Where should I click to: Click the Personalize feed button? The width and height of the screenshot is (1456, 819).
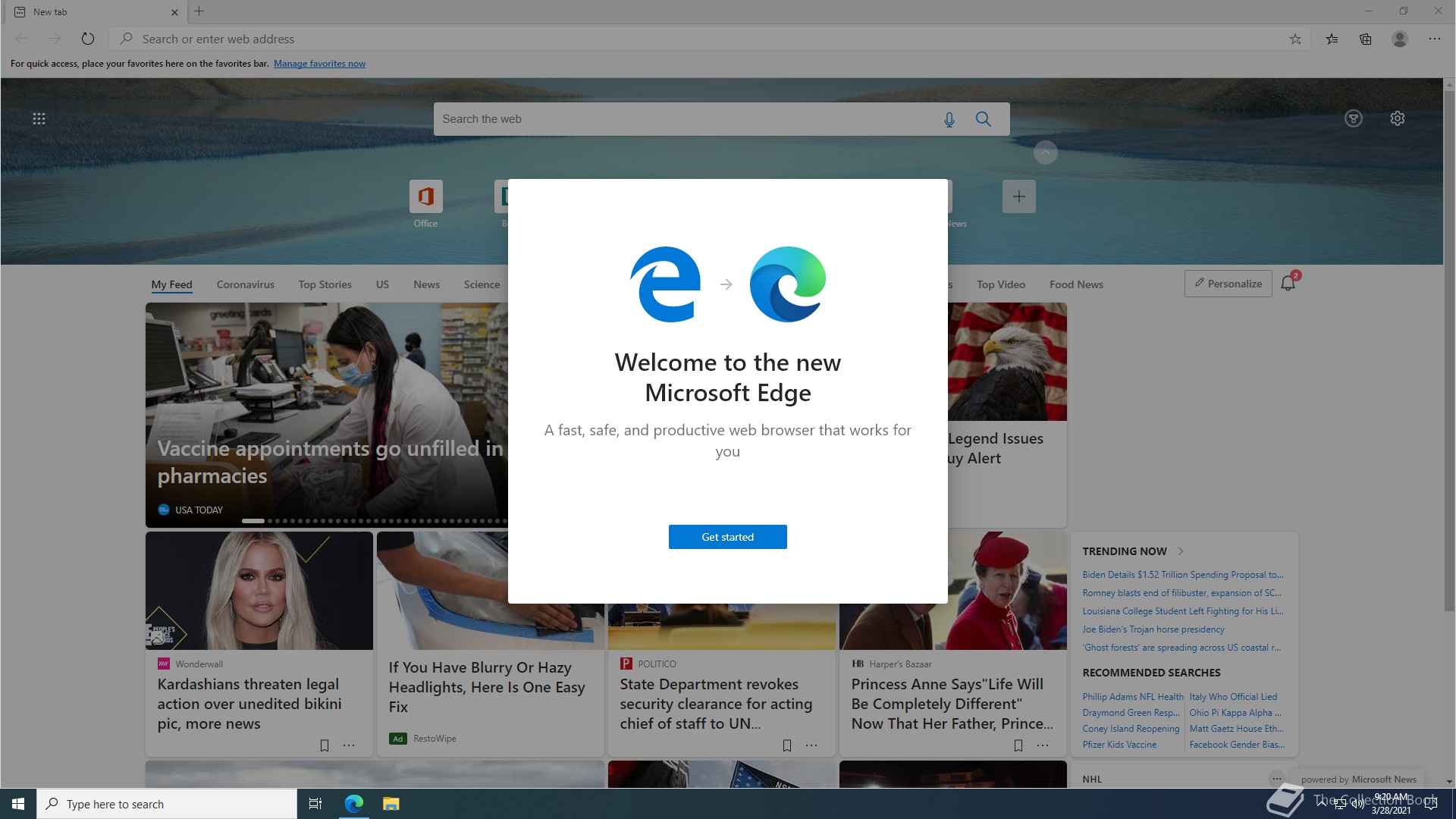(1228, 284)
